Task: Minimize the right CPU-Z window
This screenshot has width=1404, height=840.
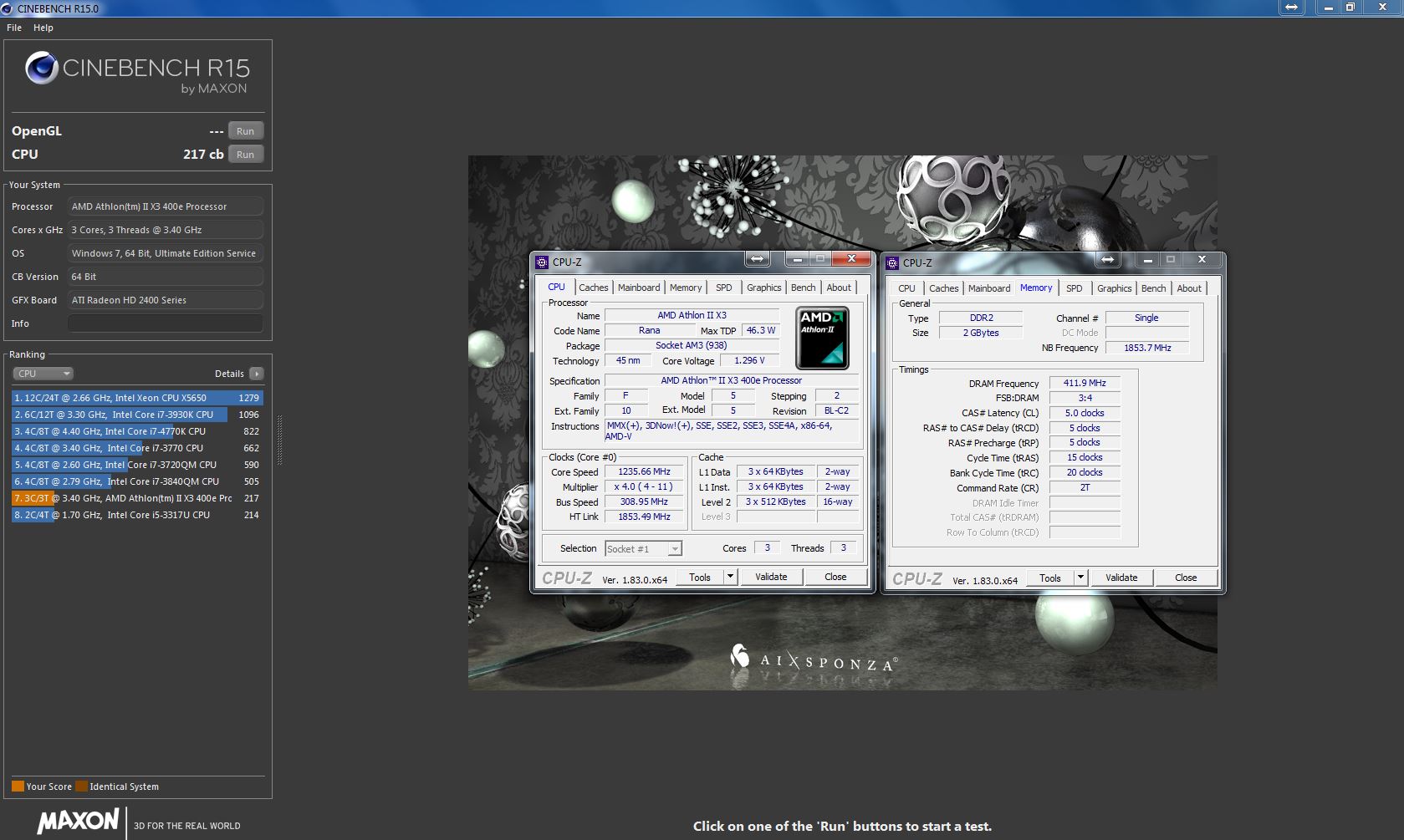Action: click(1148, 260)
